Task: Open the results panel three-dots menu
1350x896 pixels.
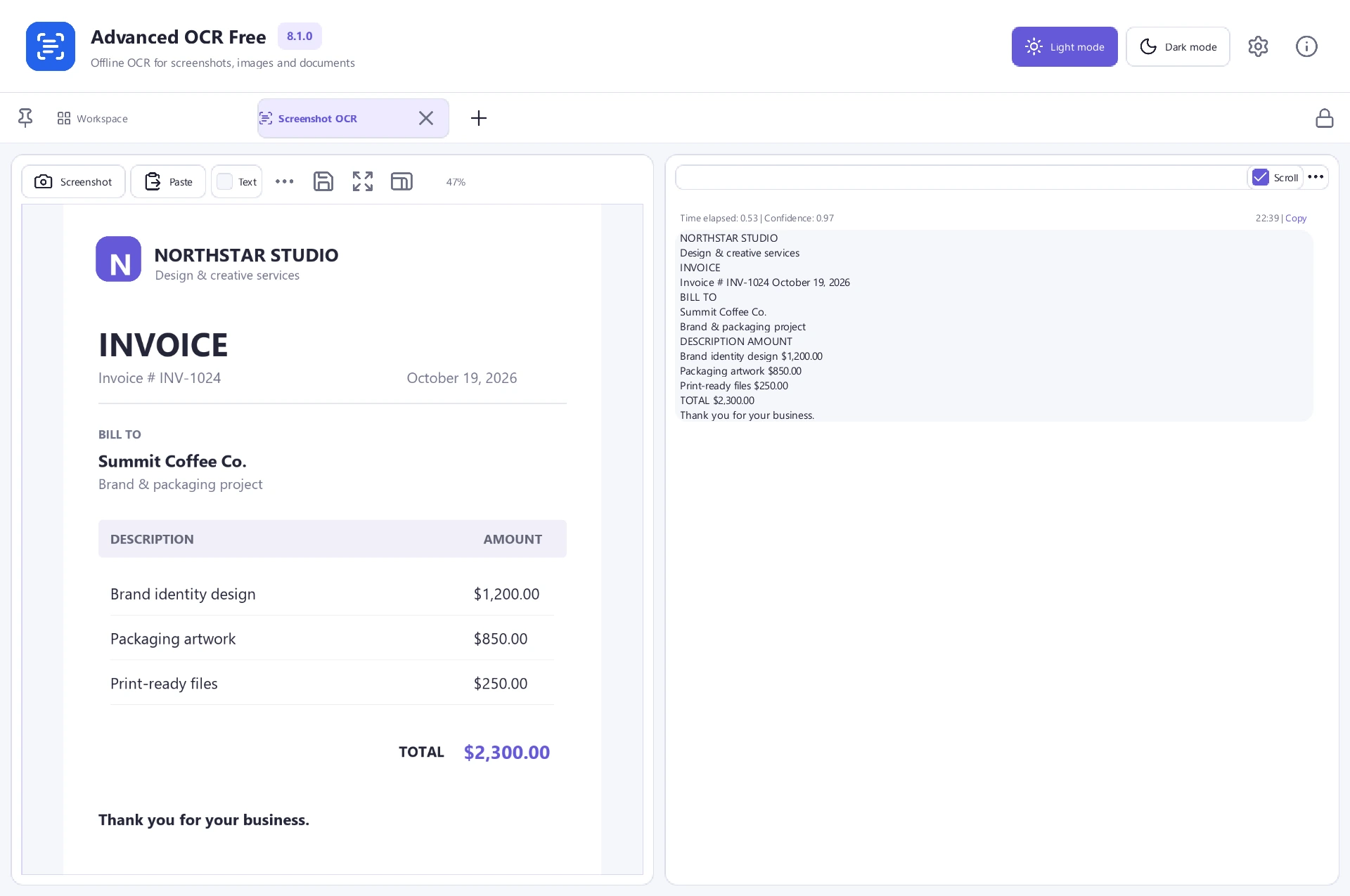Action: 1316,177
